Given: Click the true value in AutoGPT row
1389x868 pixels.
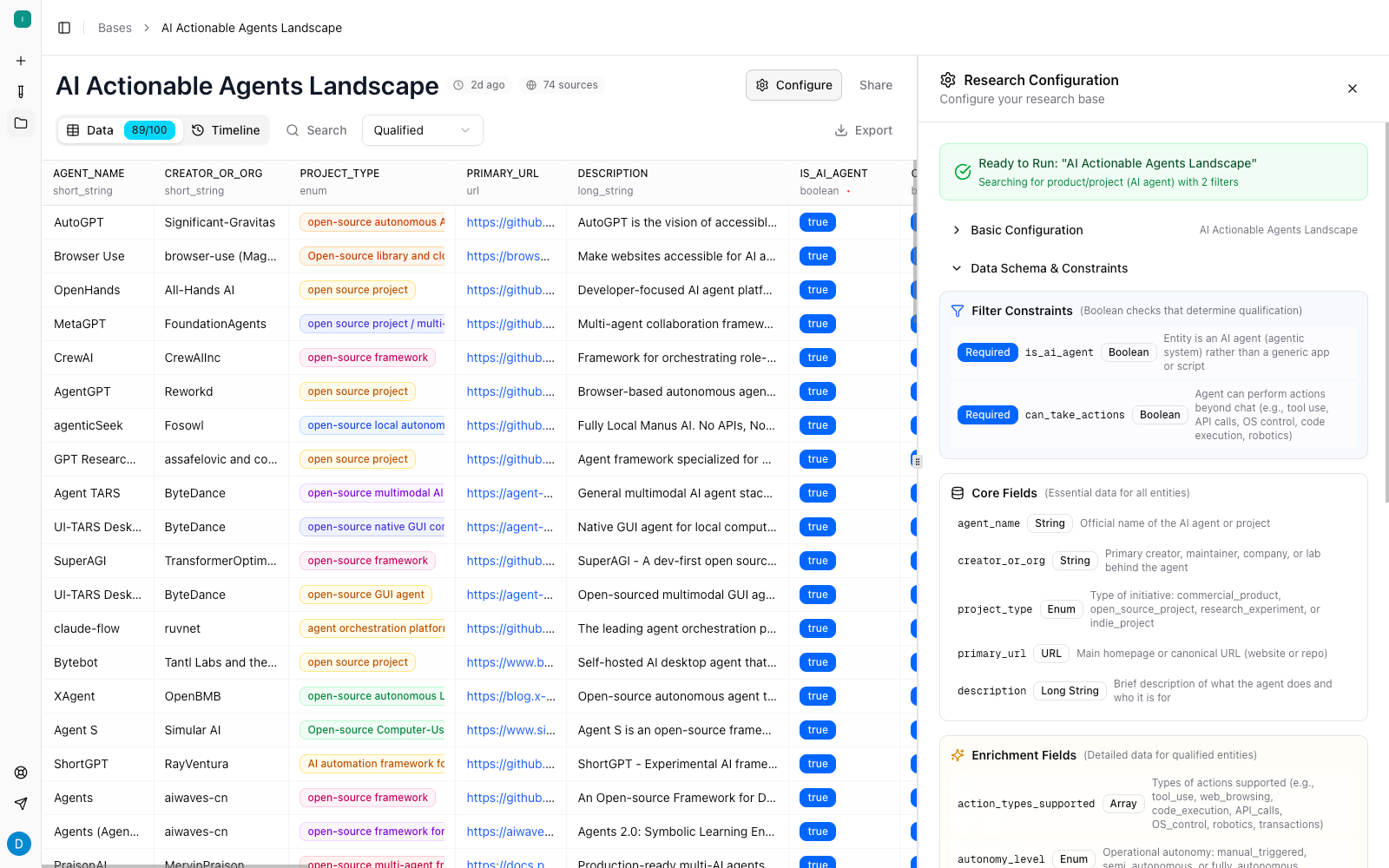Looking at the screenshot, I should click(817, 222).
